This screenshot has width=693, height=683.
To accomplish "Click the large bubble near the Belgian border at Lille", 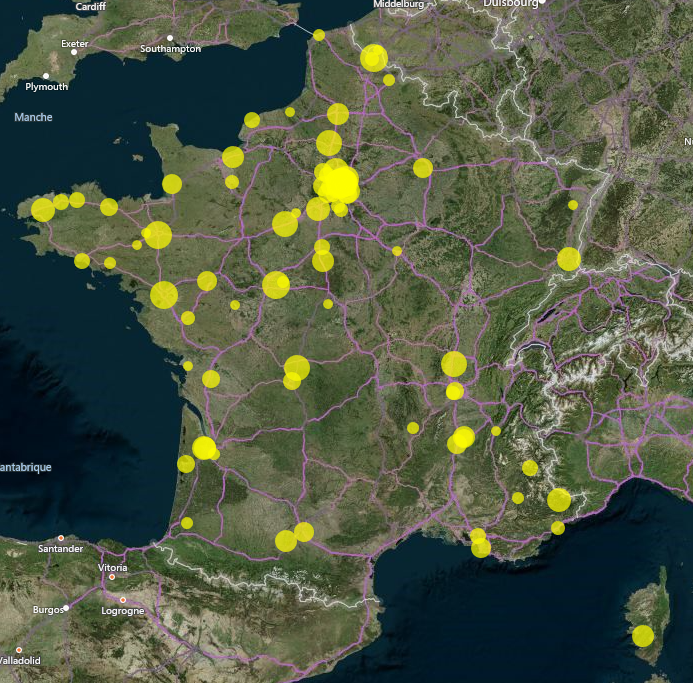I will point(374,58).
